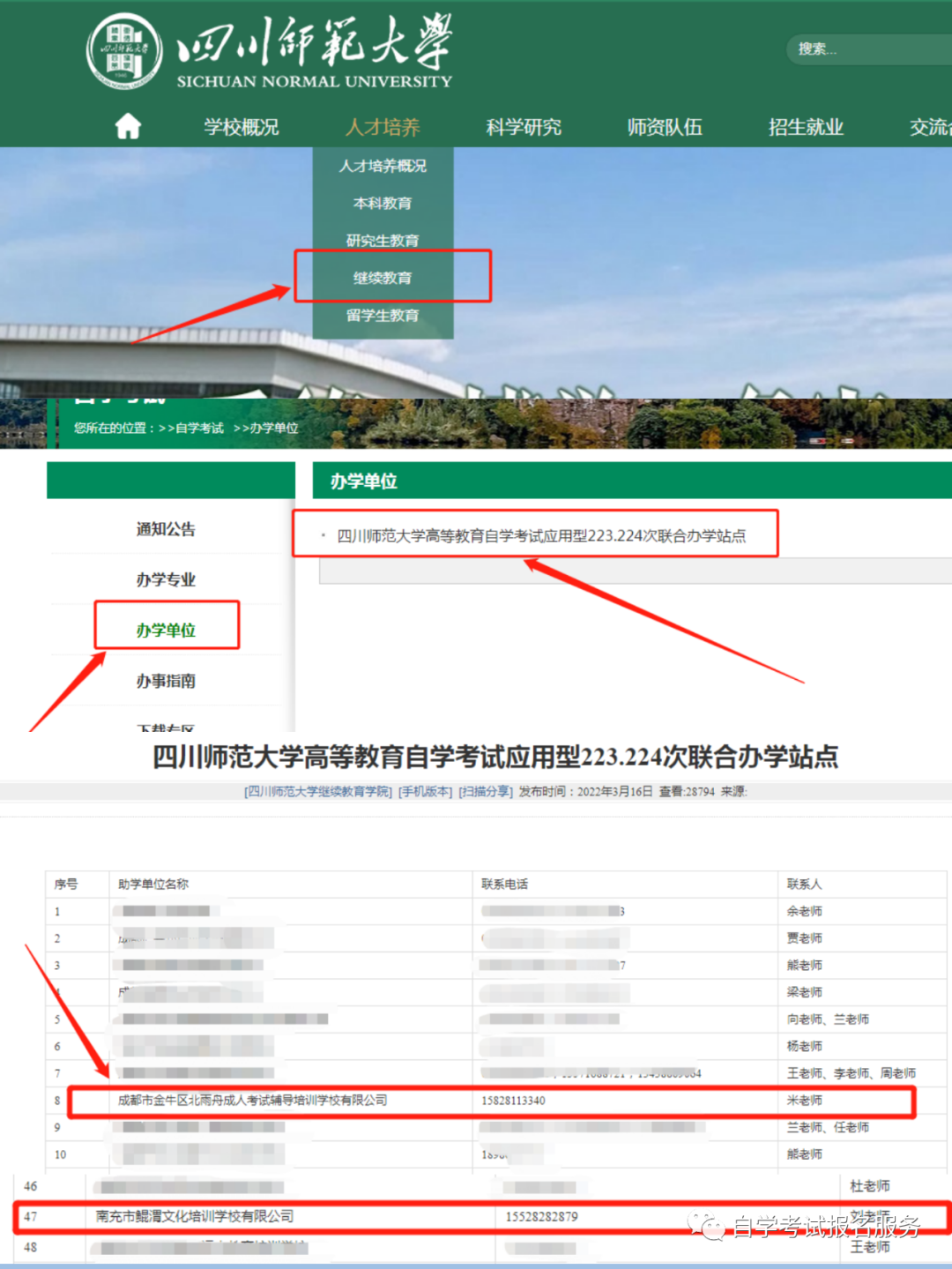Choose 留学生教育 from the dropdown
This screenshot has height=1269, width=952.
[x=383, y=316]
